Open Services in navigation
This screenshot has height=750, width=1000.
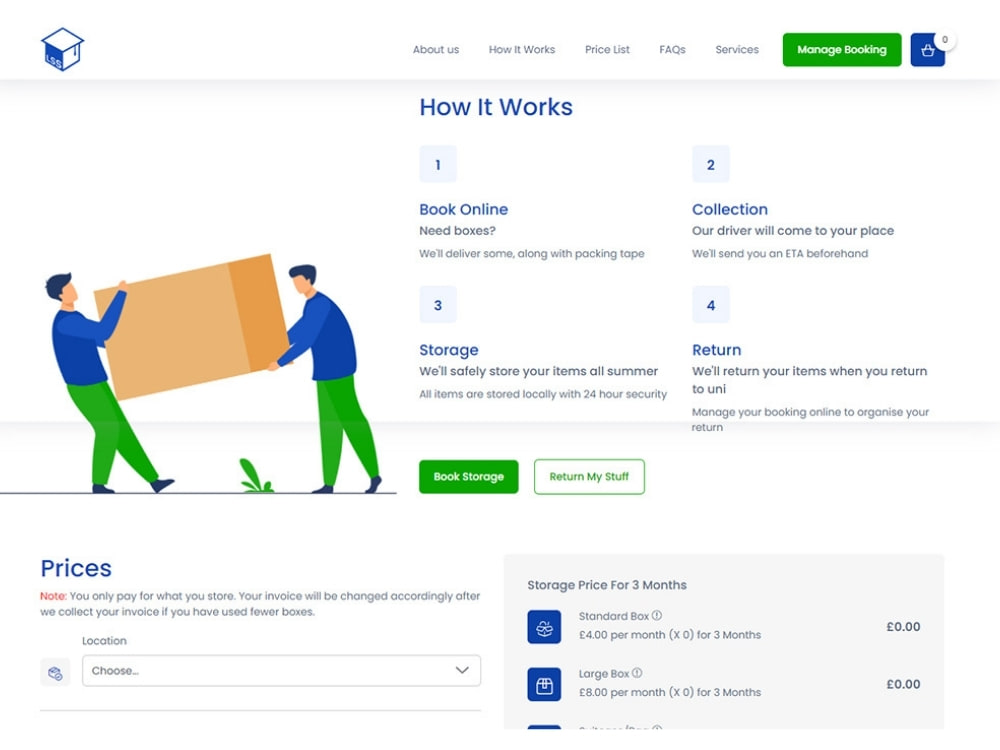coord(737,49)
